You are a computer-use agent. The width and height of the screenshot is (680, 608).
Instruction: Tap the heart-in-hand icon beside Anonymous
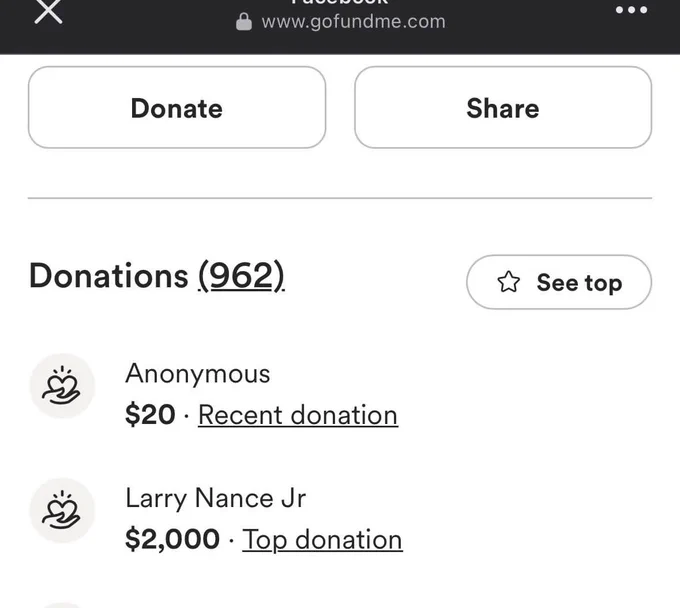[x=62, y=386]
